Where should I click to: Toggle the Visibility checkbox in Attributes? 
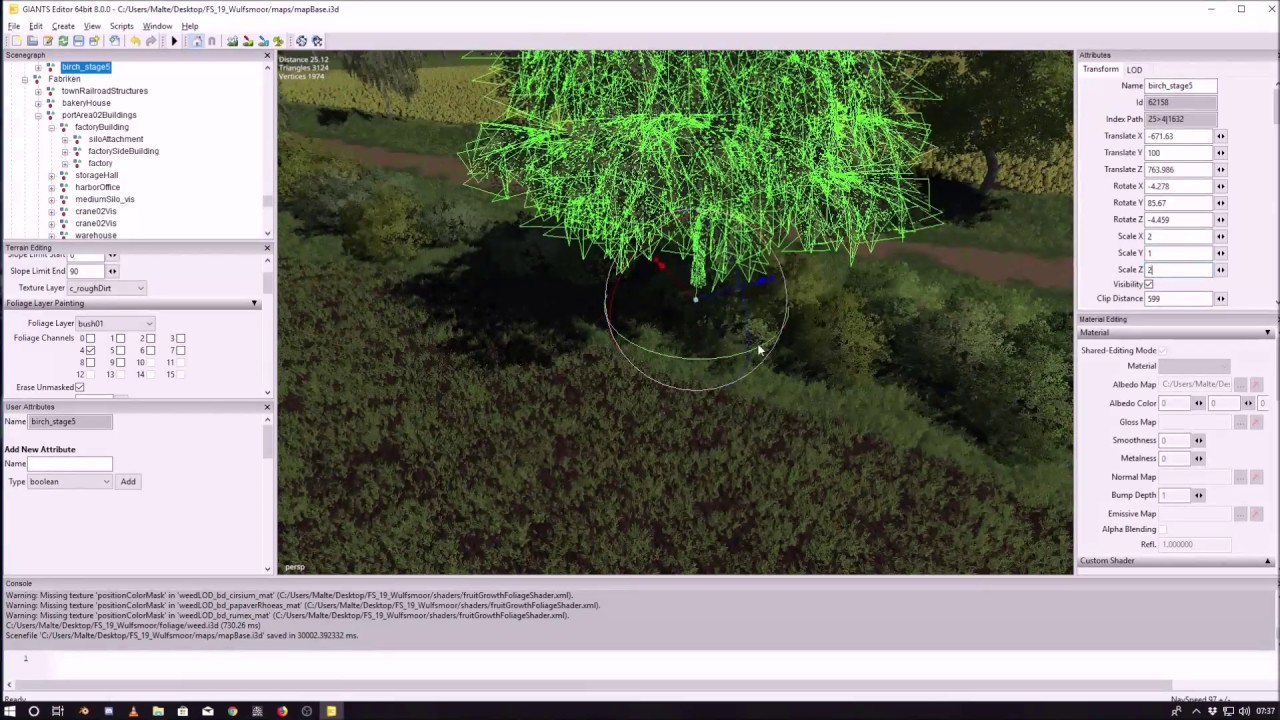[x=1148, y=285]
